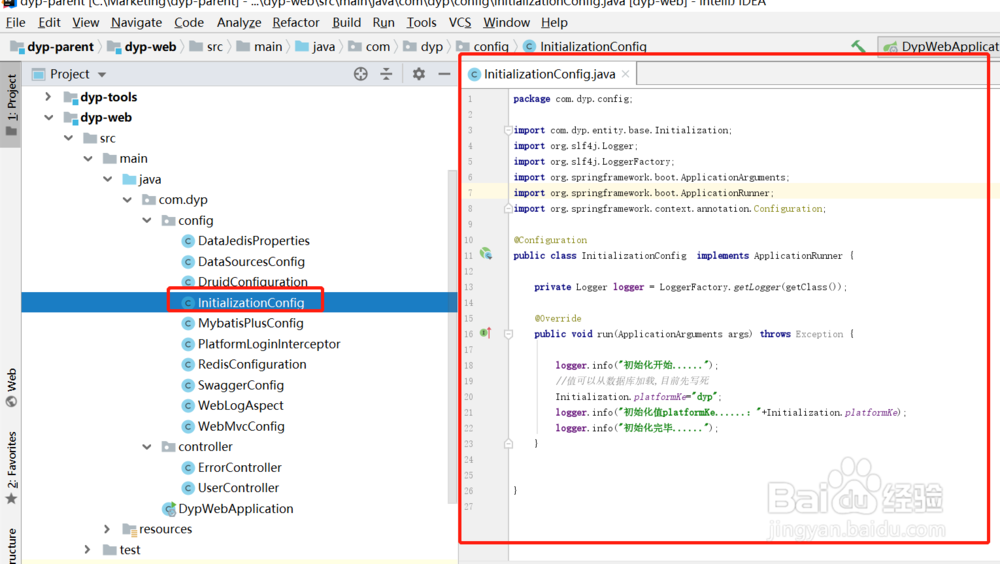Open the Web tool window sidebar button
This screenshot has width=1000, height=564.
click(x=11, y=387)
